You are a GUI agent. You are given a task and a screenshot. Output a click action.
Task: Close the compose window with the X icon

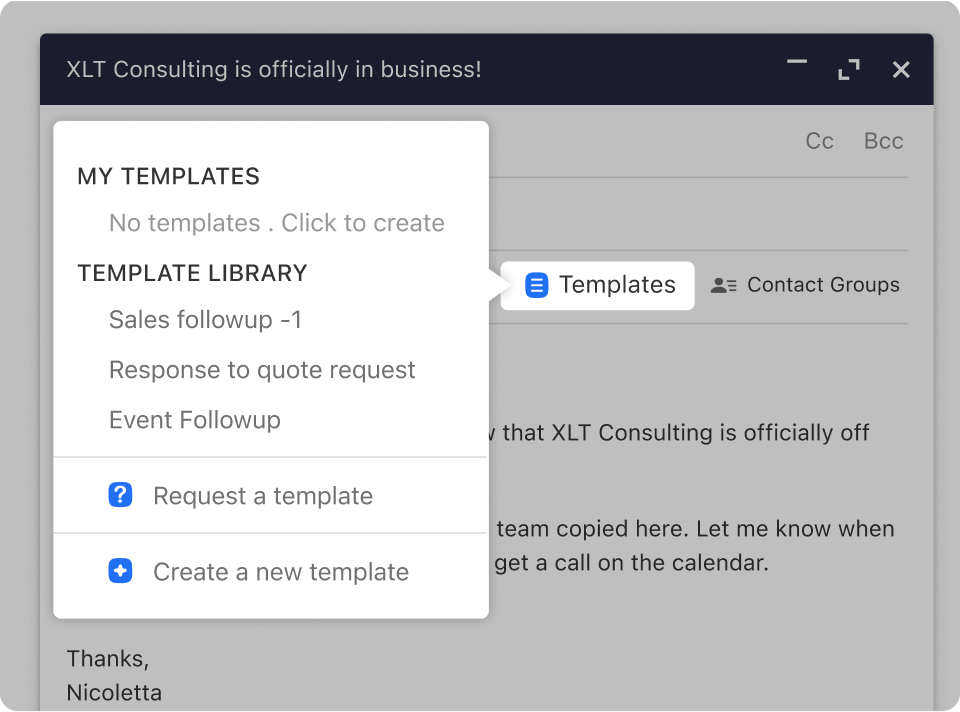[x=901, y=69]
